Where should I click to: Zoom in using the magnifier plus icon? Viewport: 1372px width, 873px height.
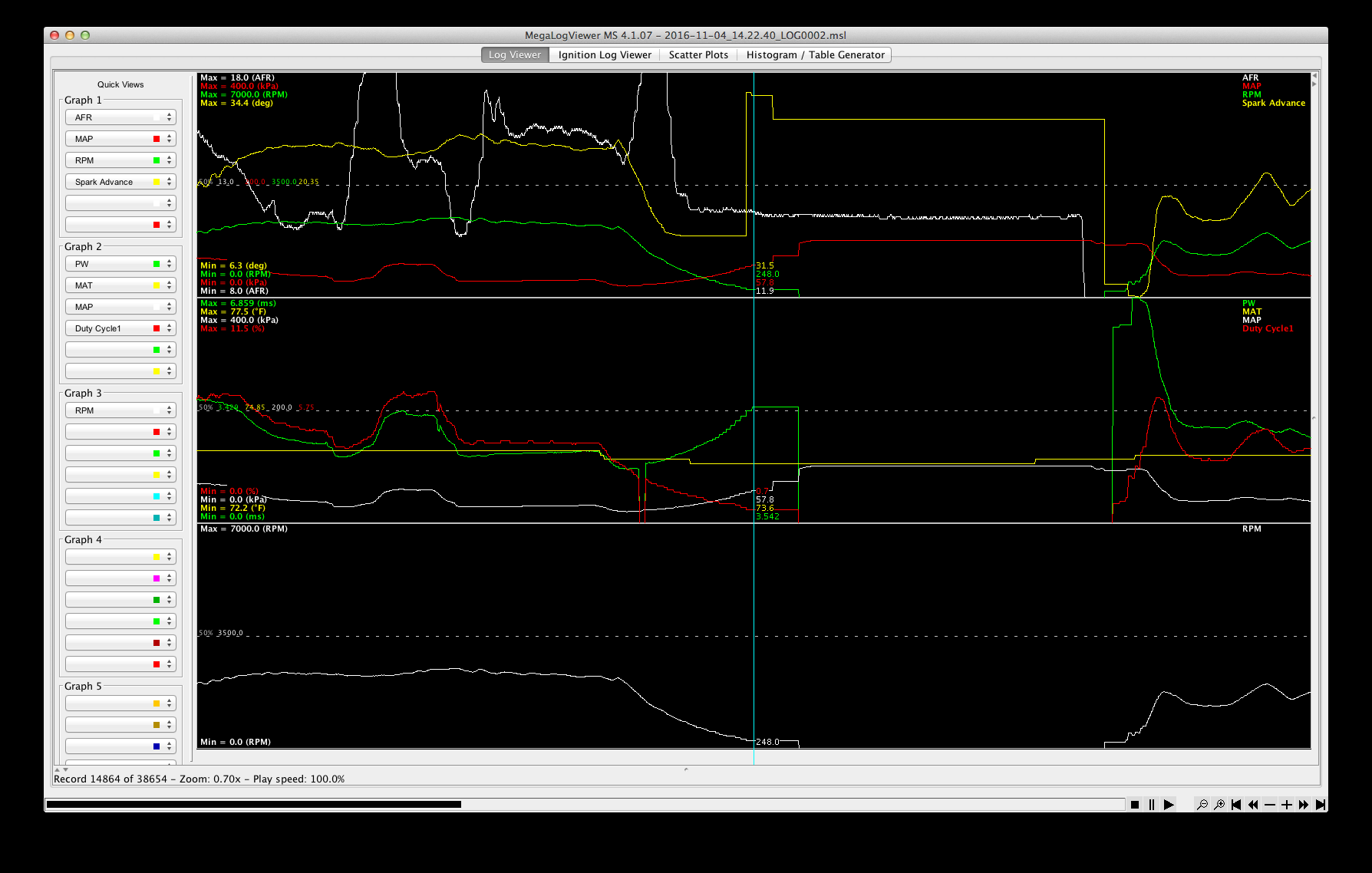point(1219,805)
